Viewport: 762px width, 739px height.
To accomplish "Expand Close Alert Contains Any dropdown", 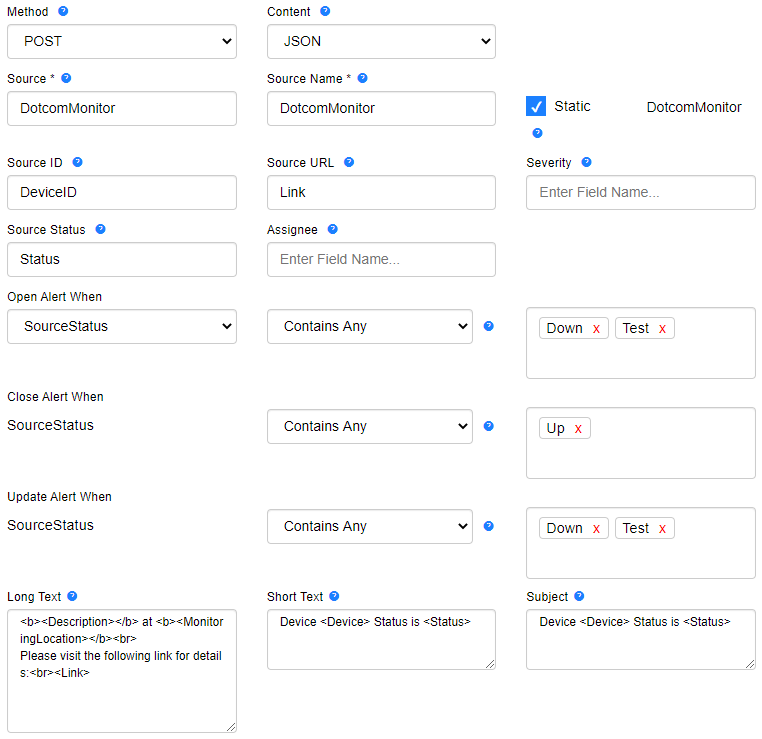I will coord(370,427).
